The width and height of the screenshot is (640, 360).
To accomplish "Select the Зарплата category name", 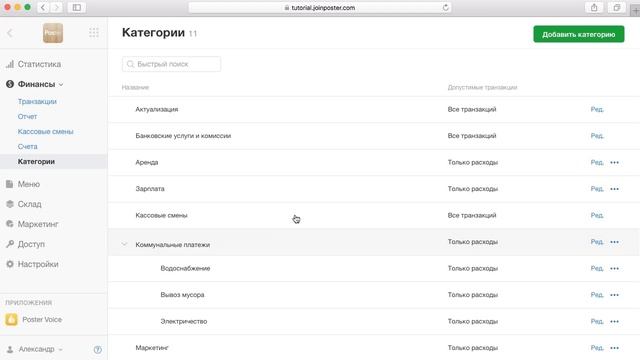I will click(150, 189).
